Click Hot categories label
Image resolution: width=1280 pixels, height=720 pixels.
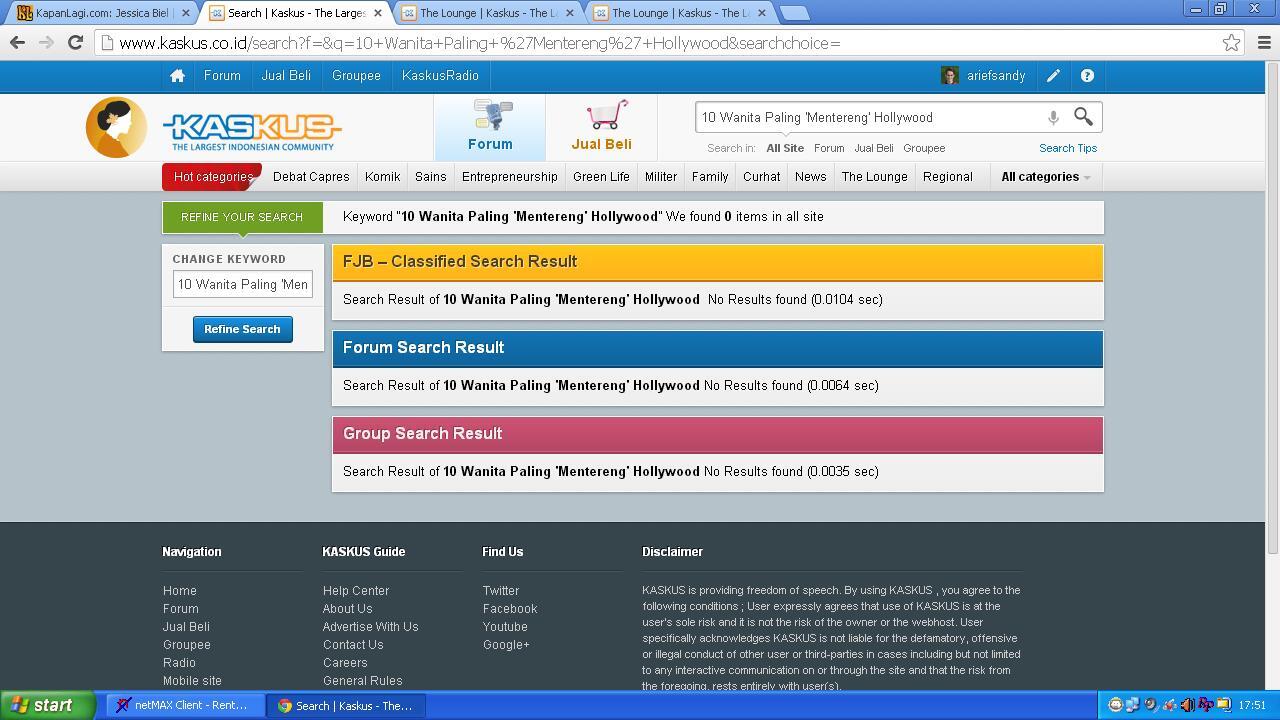pyautogui.click(x=213, y=177)
